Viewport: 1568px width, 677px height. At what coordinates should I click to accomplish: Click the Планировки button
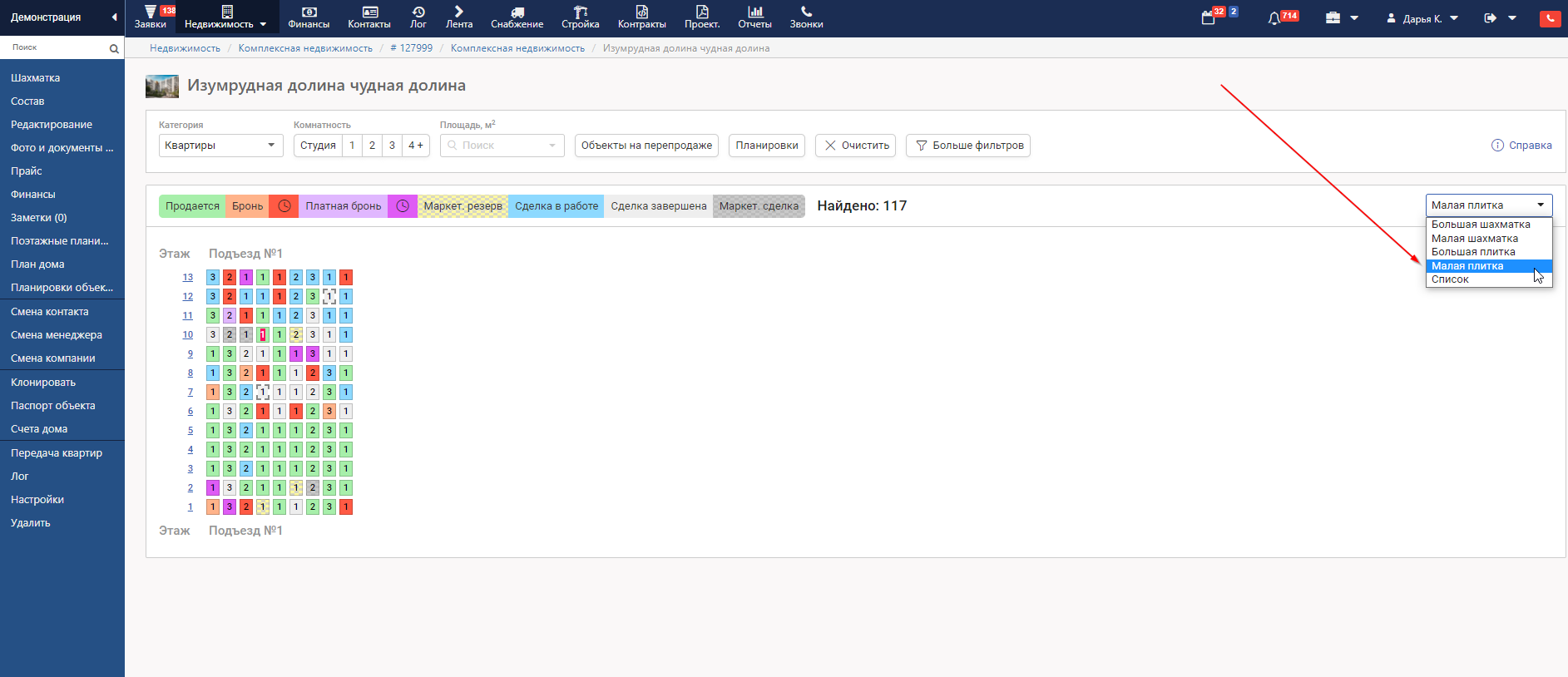(x=767, y=145)
